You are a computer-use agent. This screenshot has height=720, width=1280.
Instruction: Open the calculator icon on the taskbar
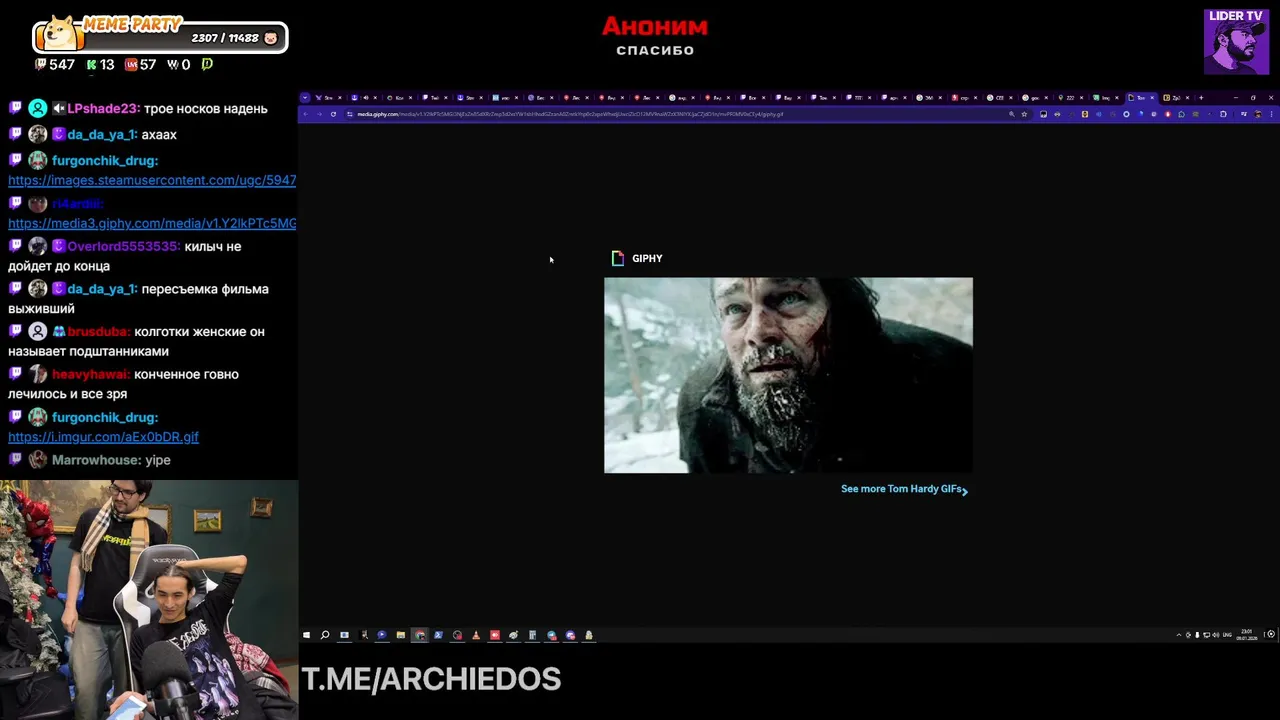coord(533,635)
